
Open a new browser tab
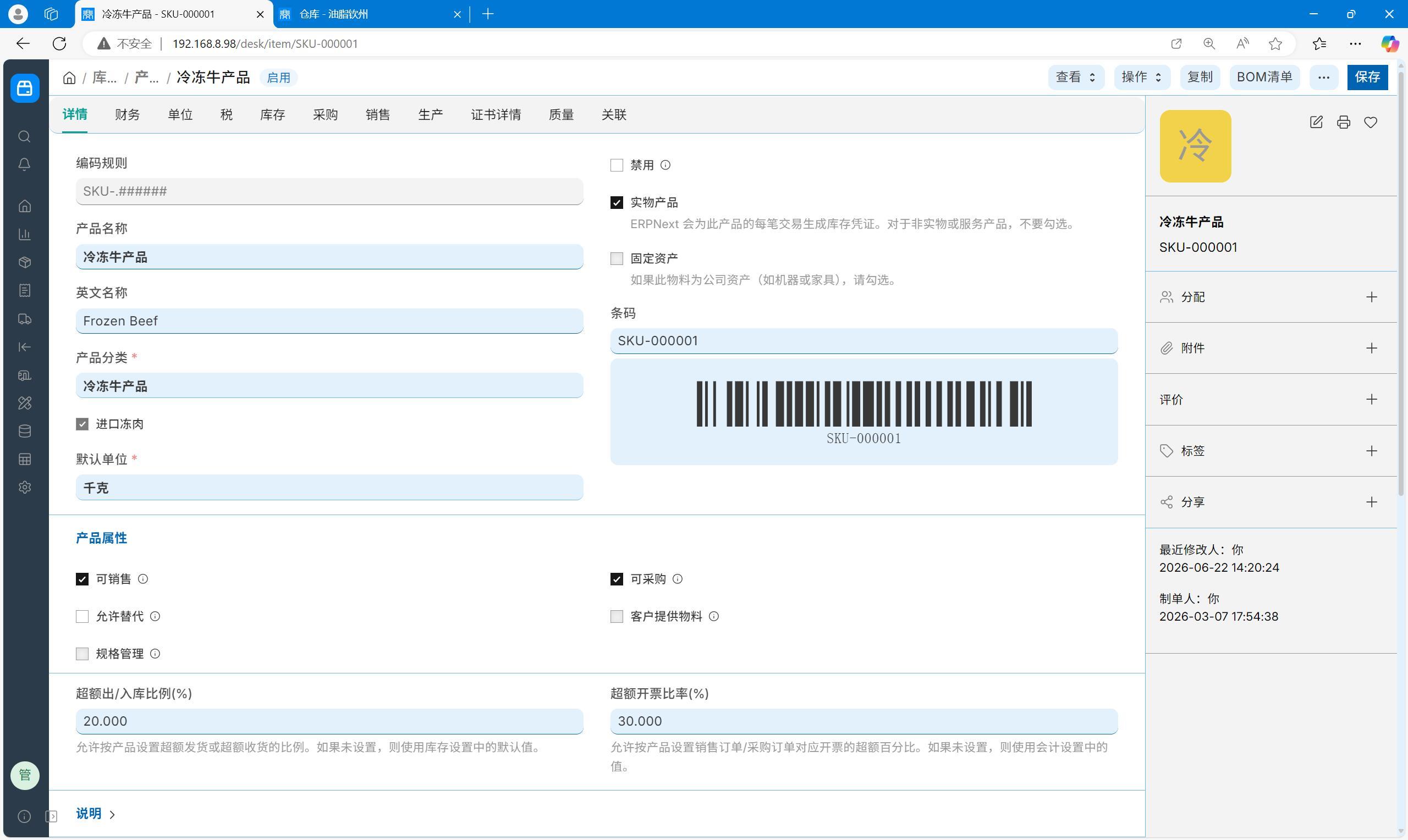click(x=487, y=14)
